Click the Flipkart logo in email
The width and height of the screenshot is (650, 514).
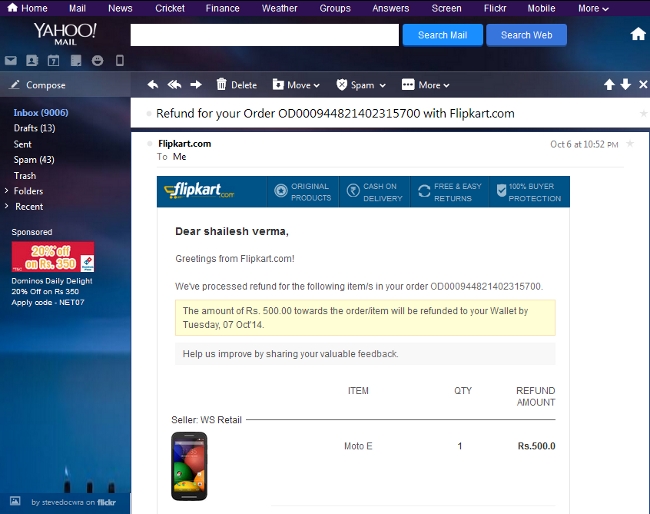pos(199,191)
